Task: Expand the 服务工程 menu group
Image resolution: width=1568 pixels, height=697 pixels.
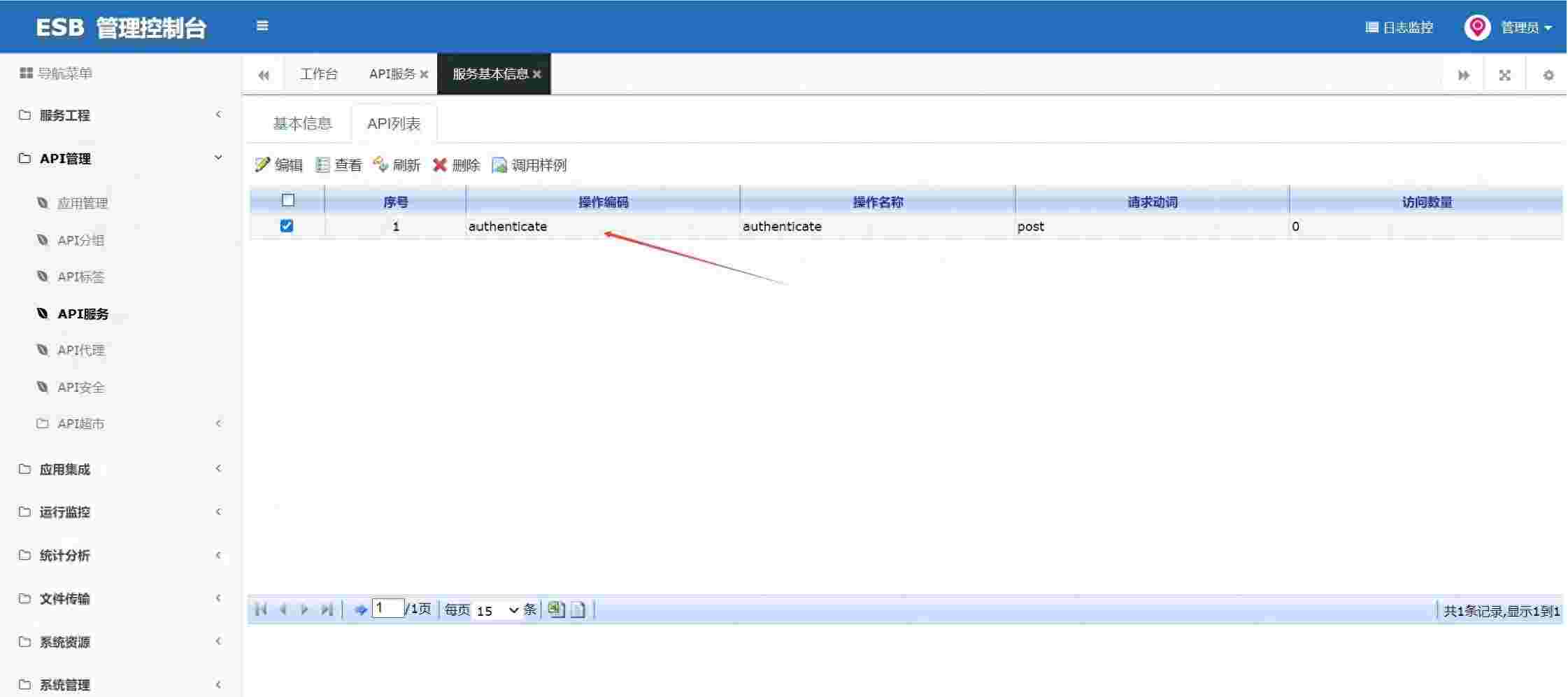Action: pos(120,115)
